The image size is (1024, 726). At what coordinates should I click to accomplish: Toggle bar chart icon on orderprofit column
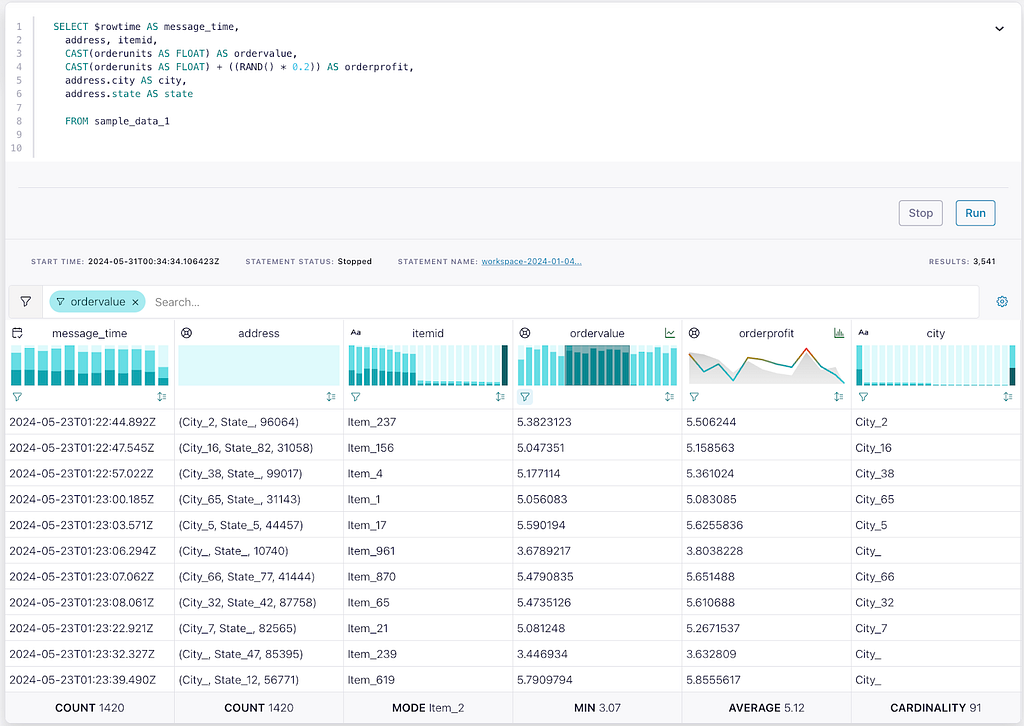point(839,333)
